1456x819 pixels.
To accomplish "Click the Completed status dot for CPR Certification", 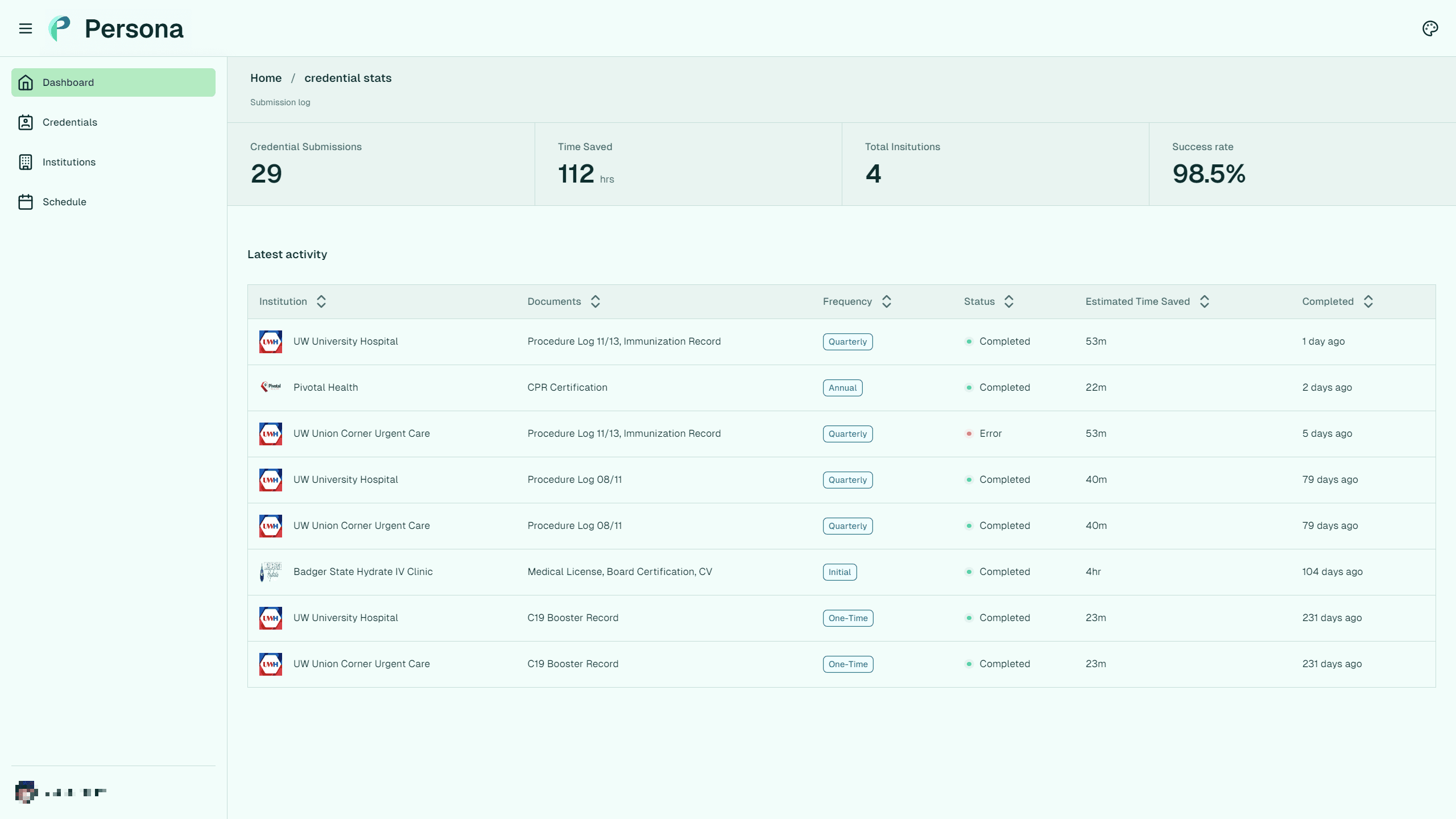I will coord(970,387).
